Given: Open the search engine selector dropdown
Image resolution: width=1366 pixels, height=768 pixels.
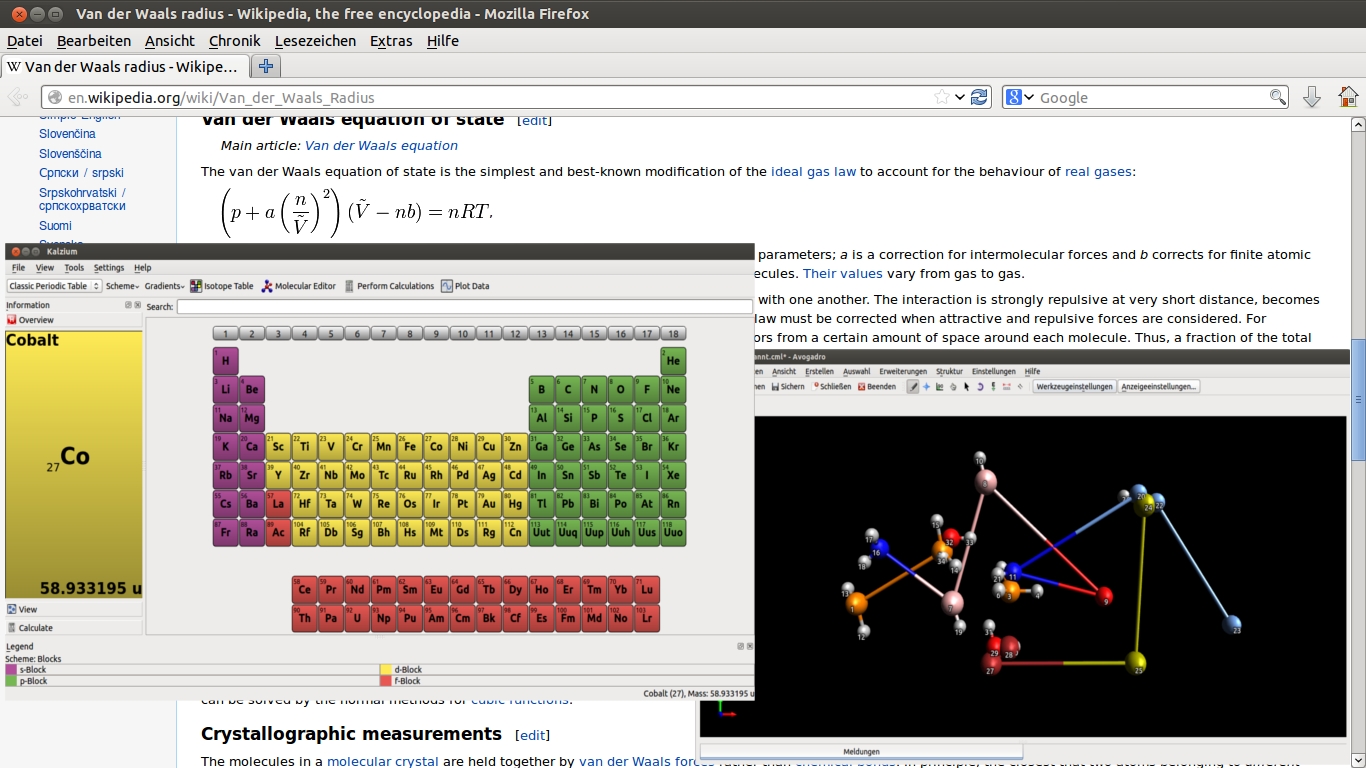Looking at the screenshot, I should pyautogui.click(x=1019, y=97).
